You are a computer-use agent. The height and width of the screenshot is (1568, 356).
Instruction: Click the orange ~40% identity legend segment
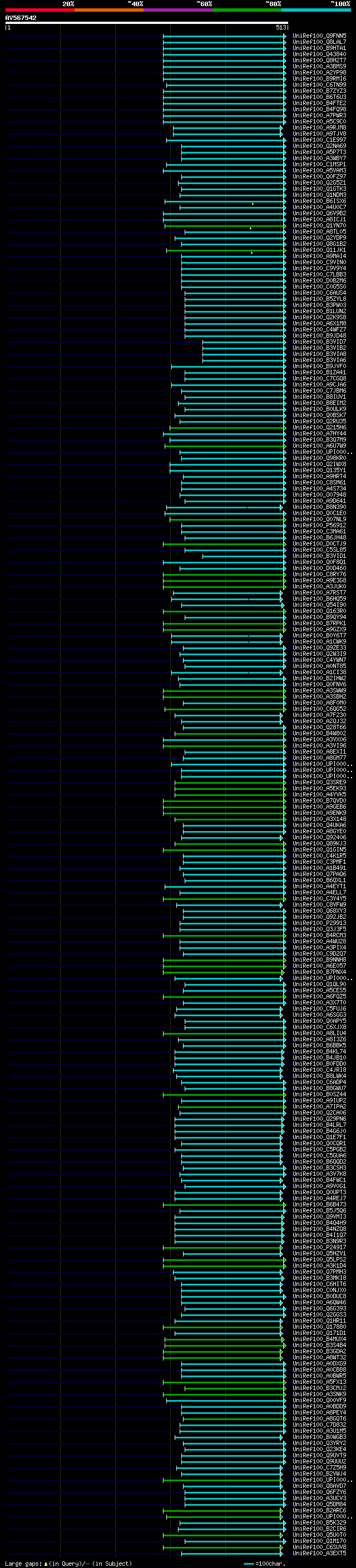(109, 10)
